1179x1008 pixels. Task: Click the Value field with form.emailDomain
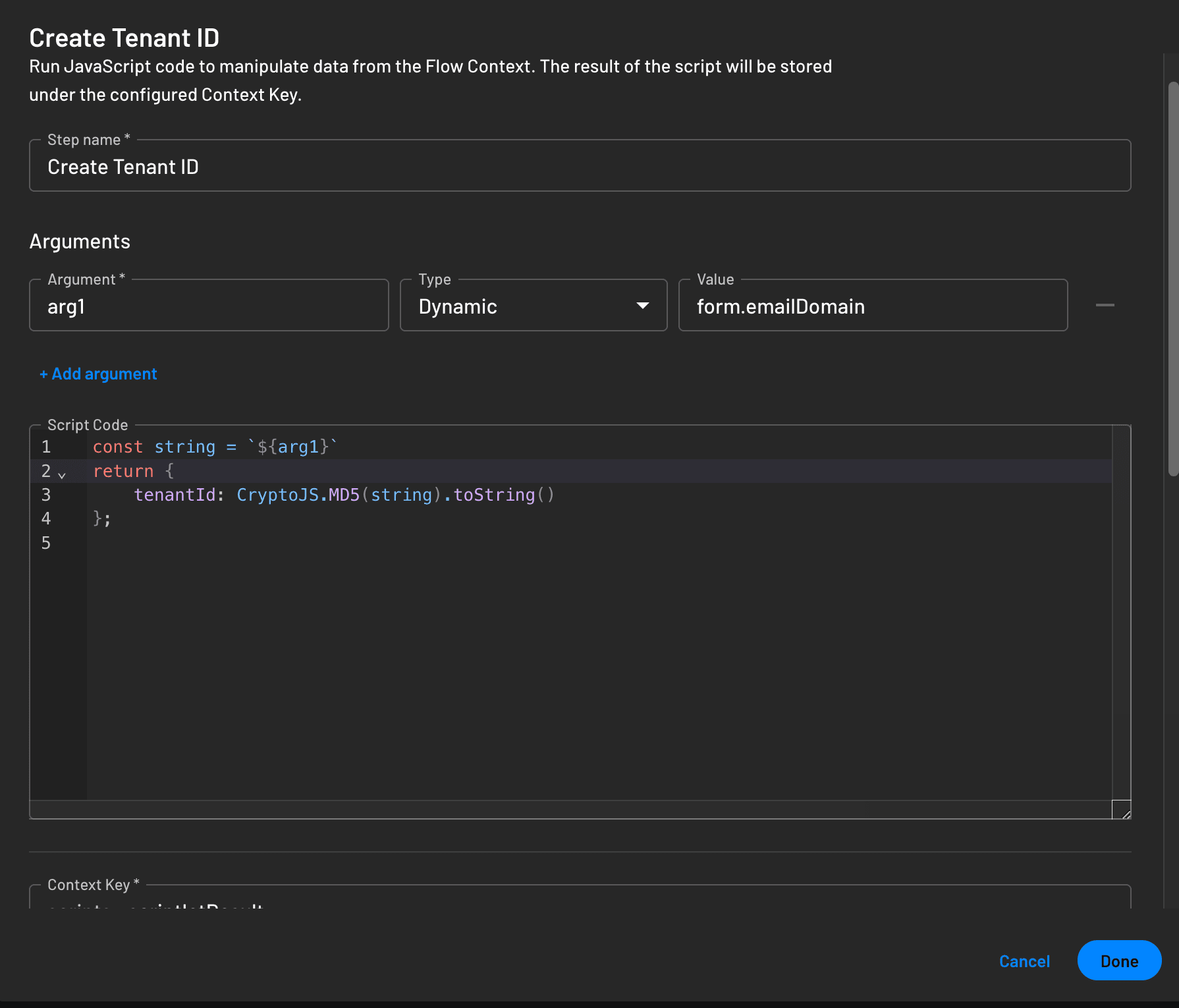coord(873,306)
